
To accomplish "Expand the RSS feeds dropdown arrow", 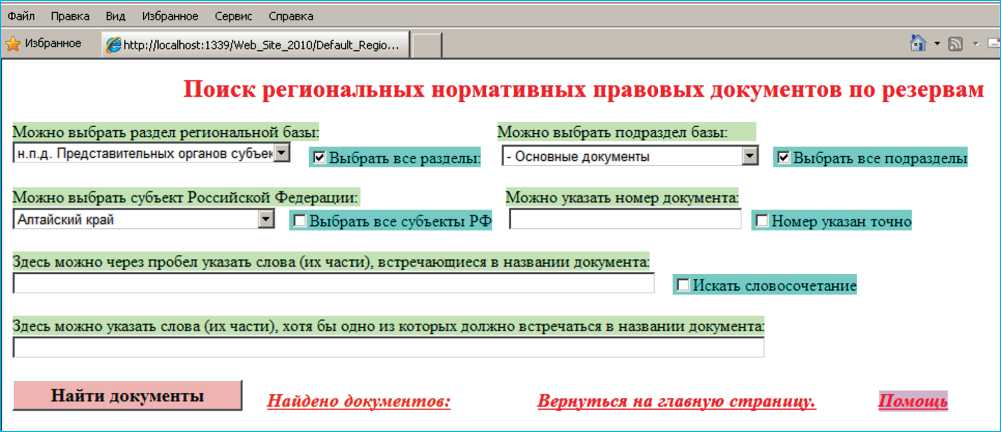I will coord(975,44).
